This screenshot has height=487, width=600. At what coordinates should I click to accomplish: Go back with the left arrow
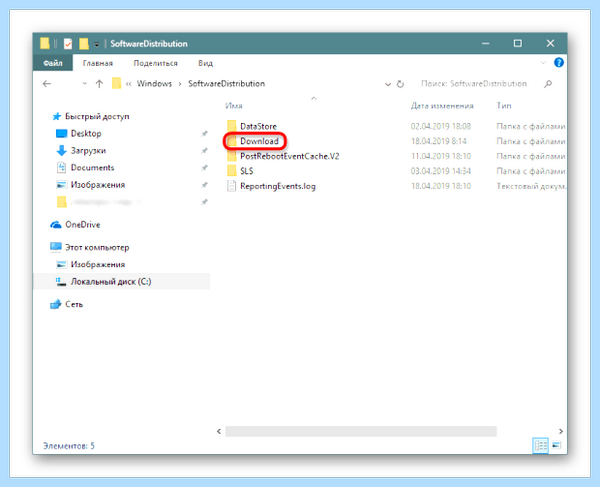pyautogui.click(x=47, y=84)
